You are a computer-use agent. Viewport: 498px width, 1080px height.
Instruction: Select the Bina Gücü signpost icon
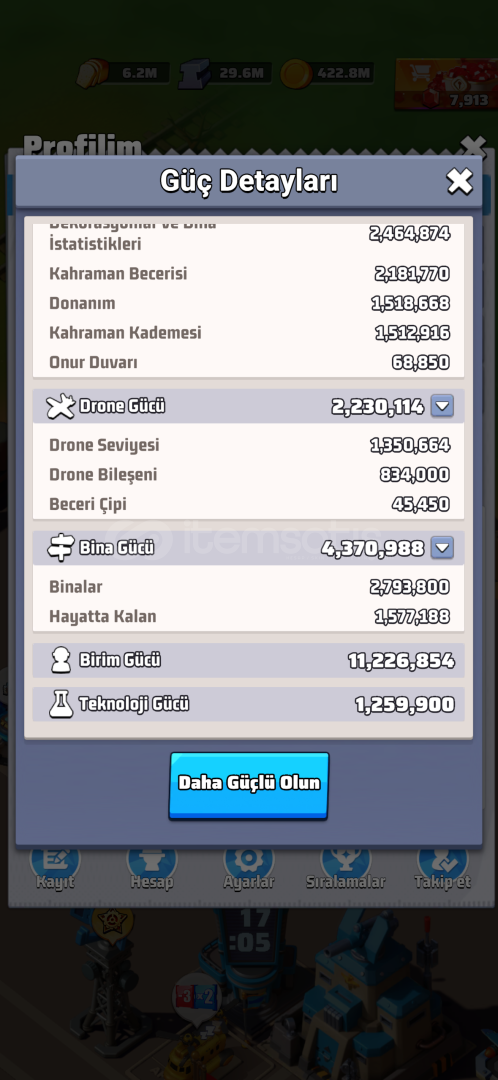pyautogui.click(x=60, y=548)
